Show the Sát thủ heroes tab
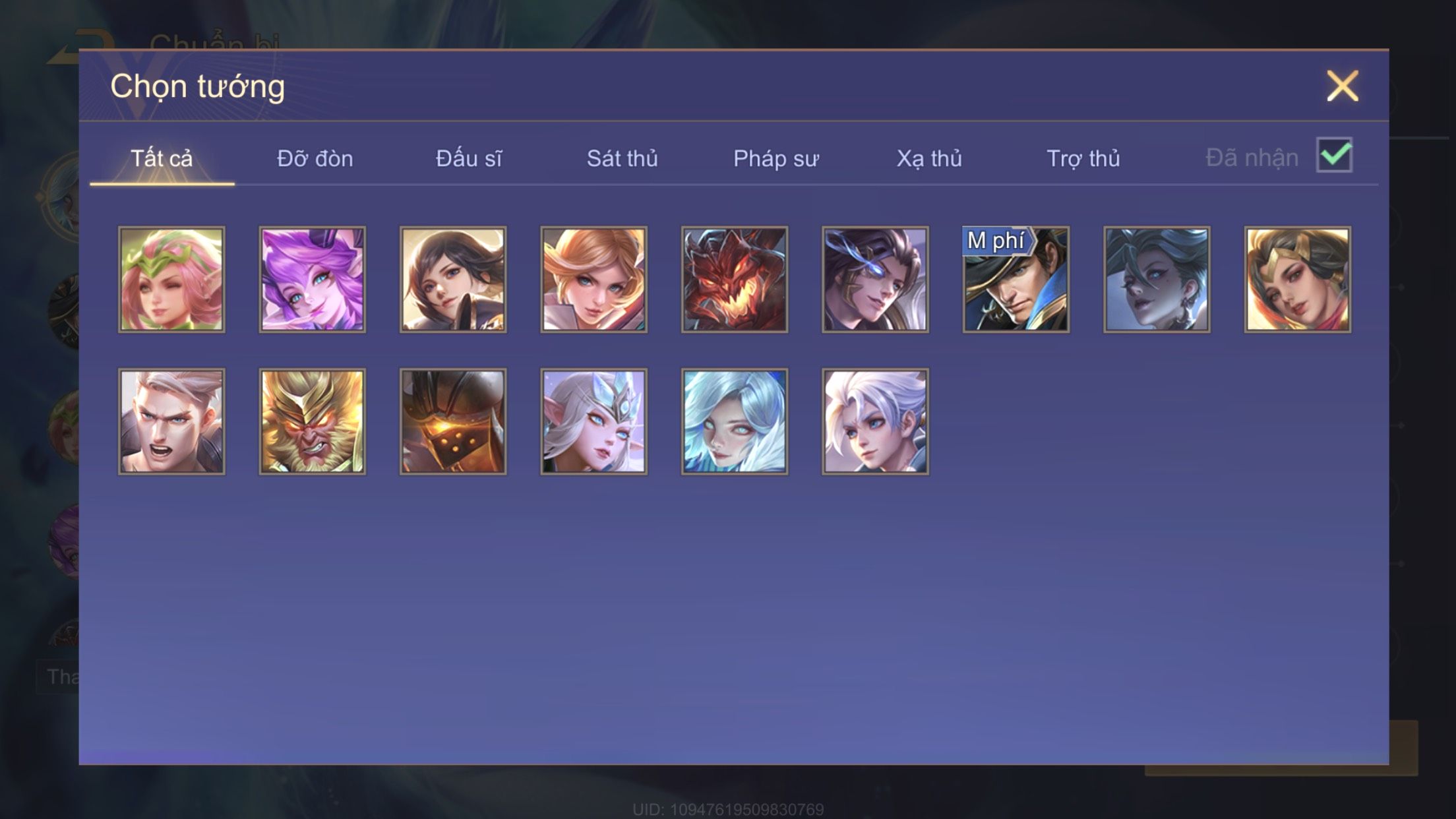This screenshot has width=1456, height=819. [622, 159]
